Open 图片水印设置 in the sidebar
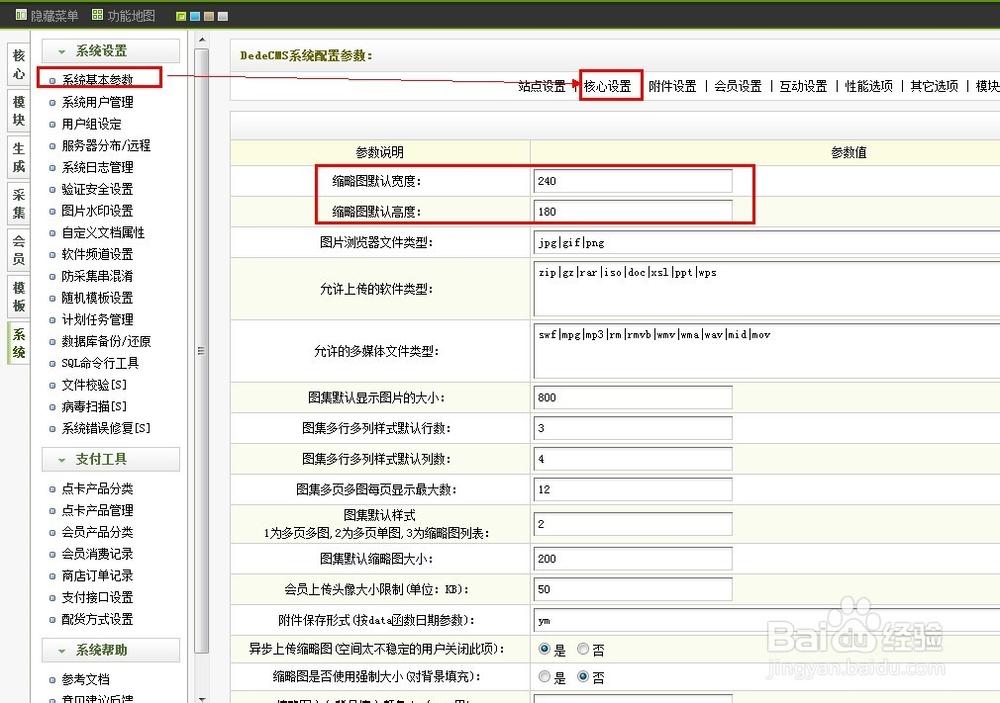Image resolution: width=1000 pixels, height=703 pixels. click(98, 211)
